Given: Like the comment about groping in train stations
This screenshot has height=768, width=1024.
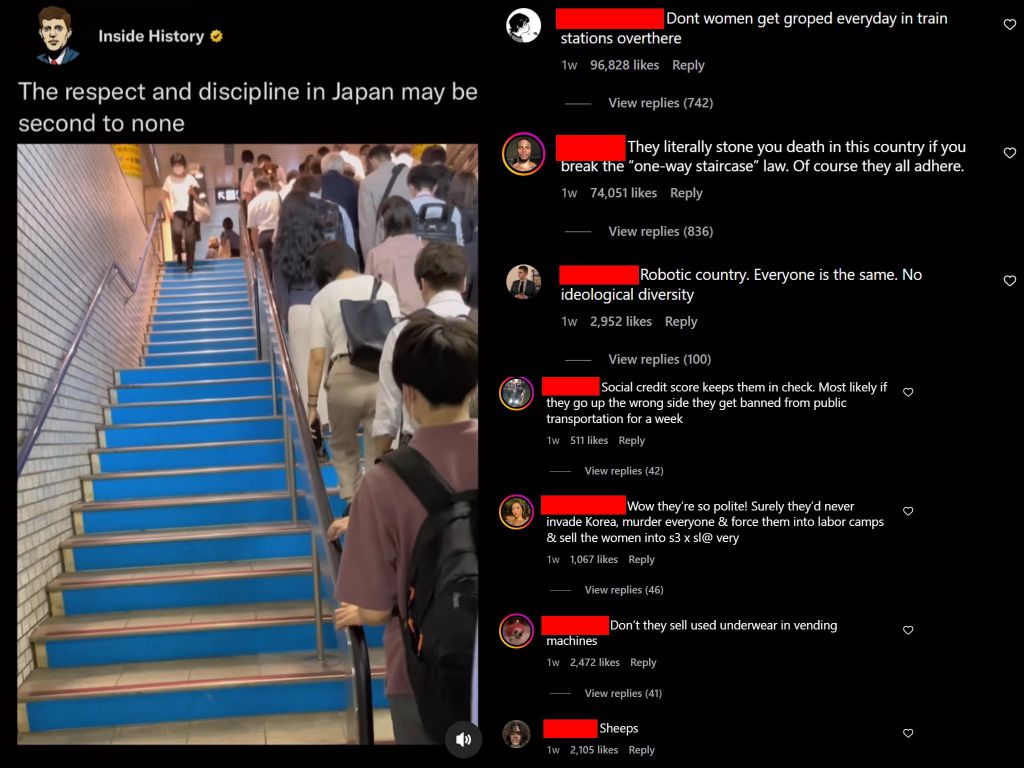Looking at the screenshot, I should pos(1010,25).
